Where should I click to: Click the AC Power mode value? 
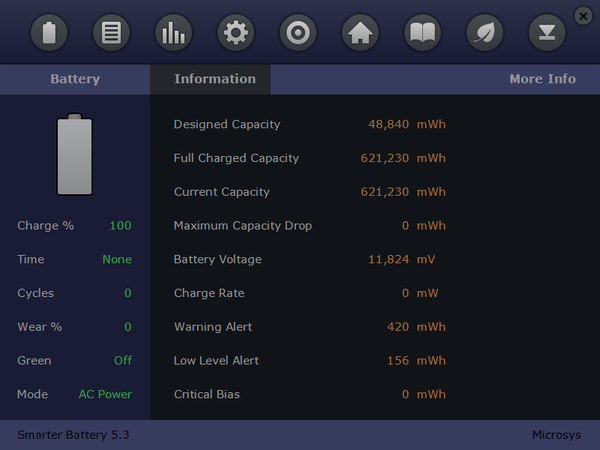(105, 394)
